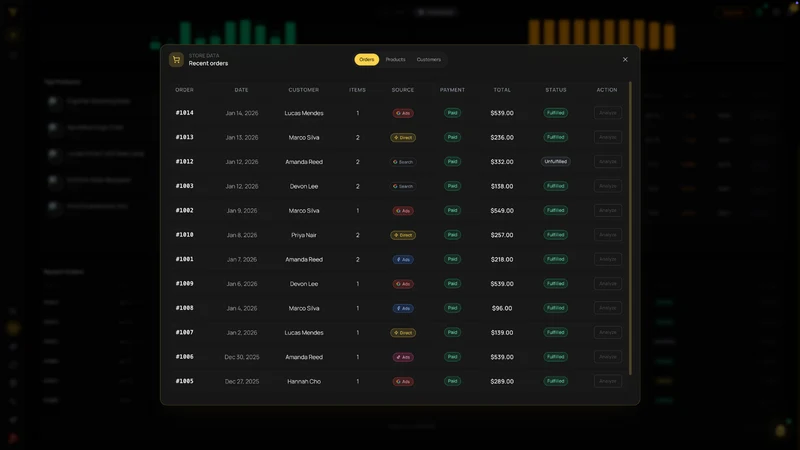Click the ORDER column header
Image resolution: width=800 pixels, height=450 pixels.
pos(184,90)
